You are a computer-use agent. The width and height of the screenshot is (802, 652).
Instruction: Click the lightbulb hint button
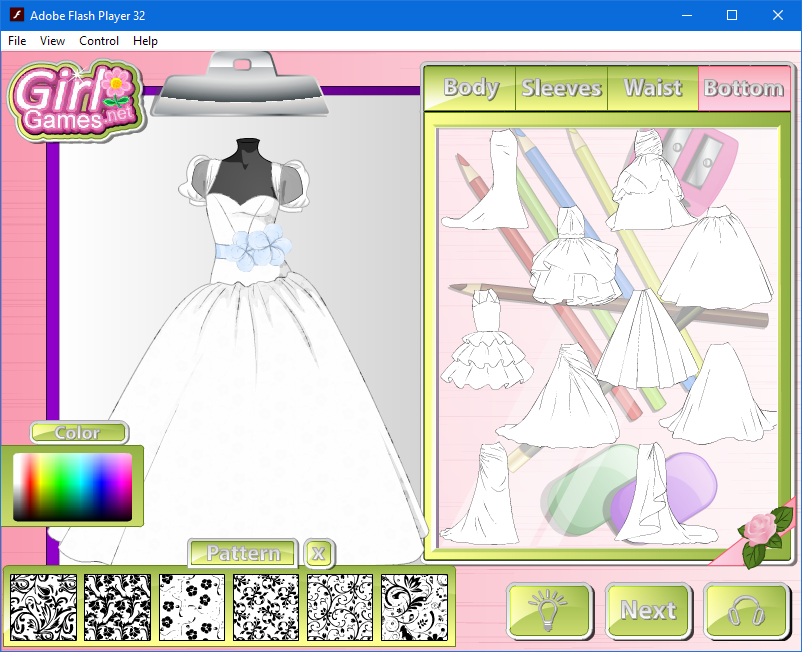(x=549, y=611)
